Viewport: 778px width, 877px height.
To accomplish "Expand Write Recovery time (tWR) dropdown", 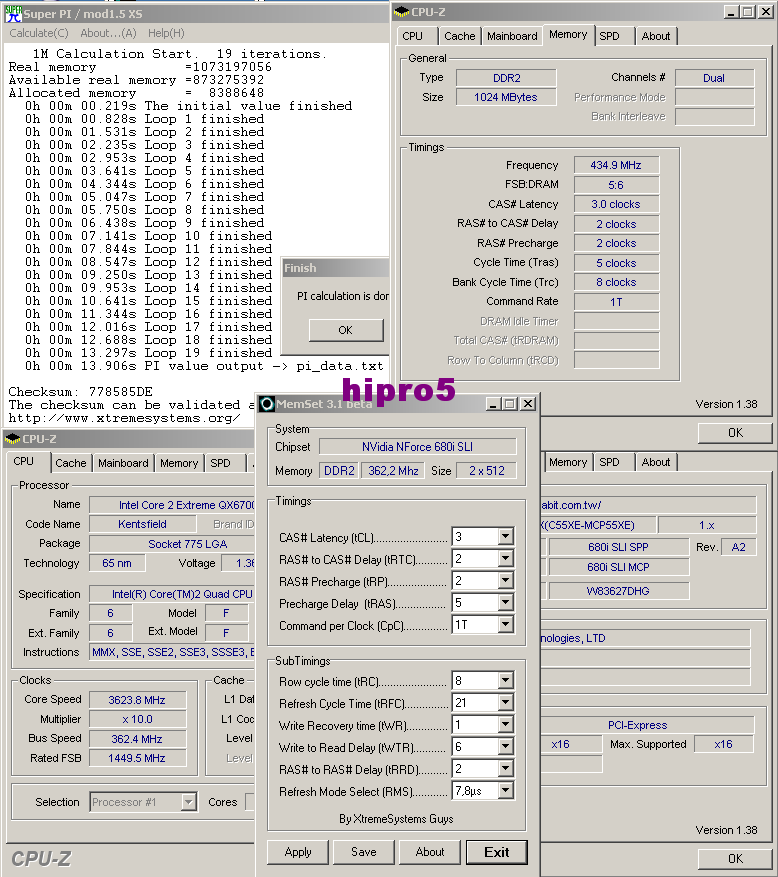I will coord(505,724).
